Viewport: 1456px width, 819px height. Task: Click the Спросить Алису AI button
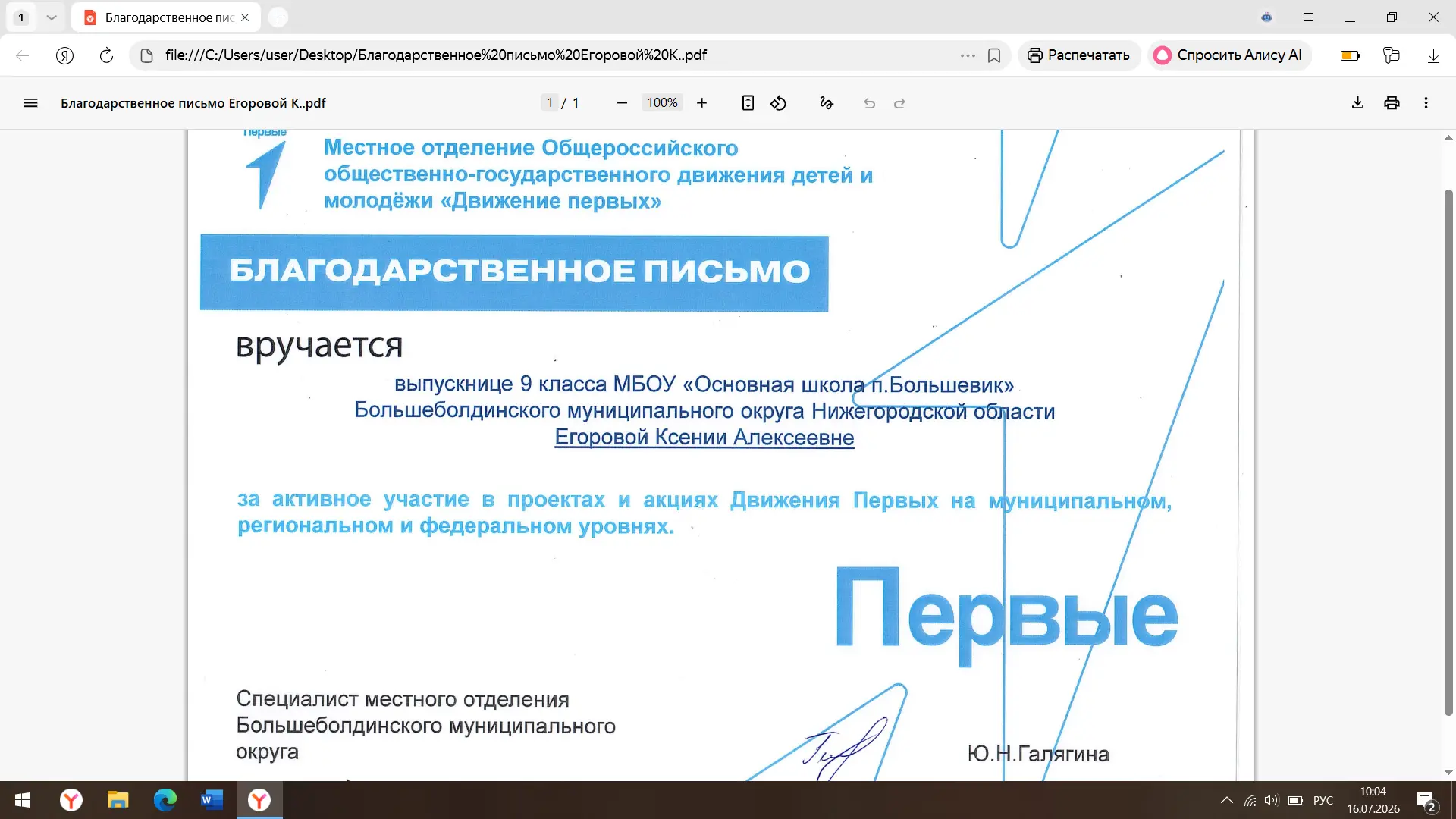coord(1228,55)
